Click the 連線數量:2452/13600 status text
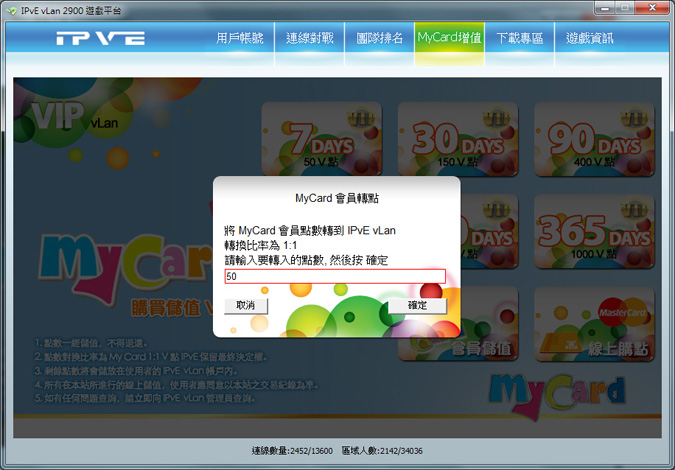 [x=292, y=451]
